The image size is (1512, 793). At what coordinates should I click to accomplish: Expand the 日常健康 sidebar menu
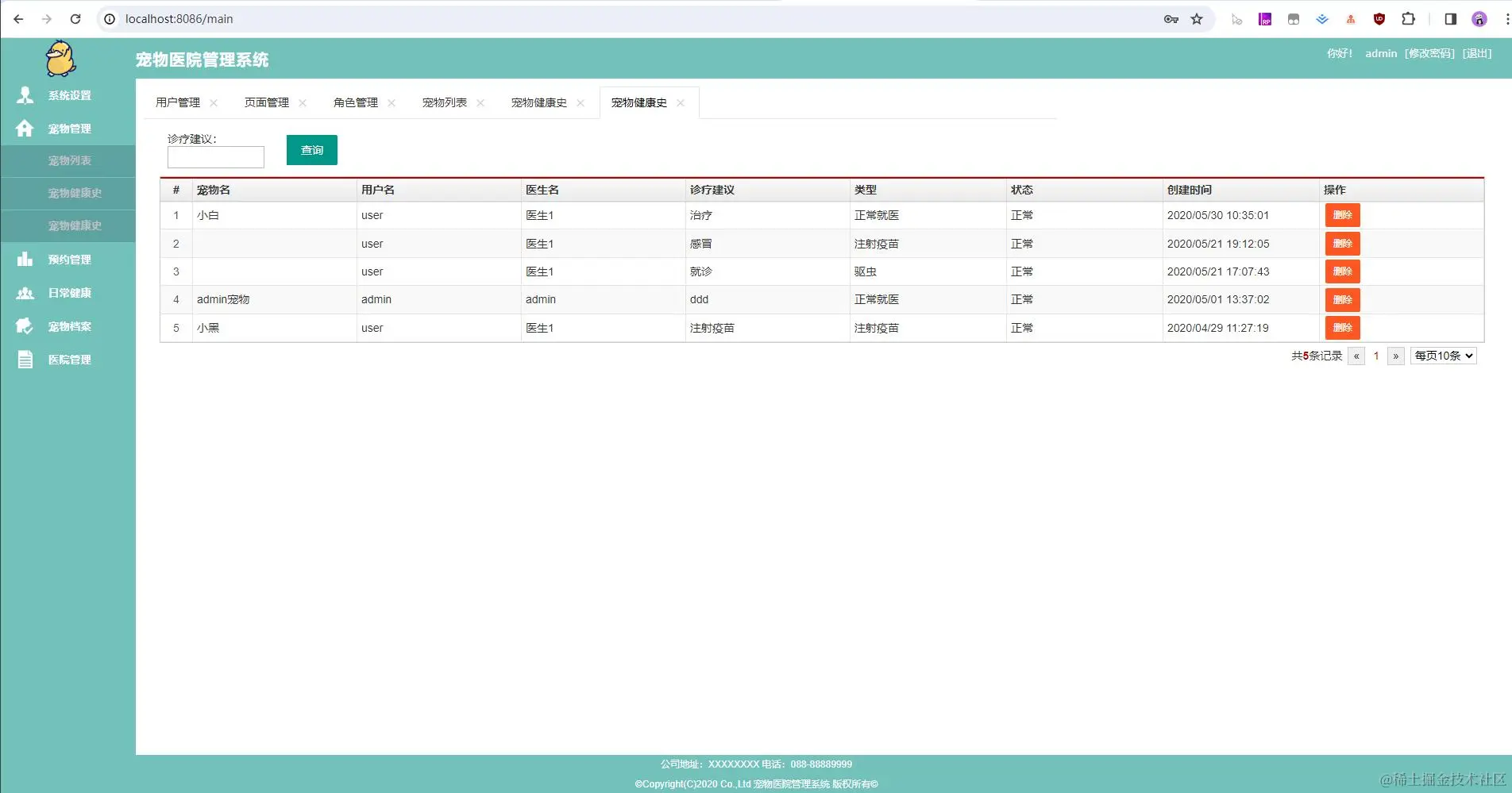(x=69, y=293)
